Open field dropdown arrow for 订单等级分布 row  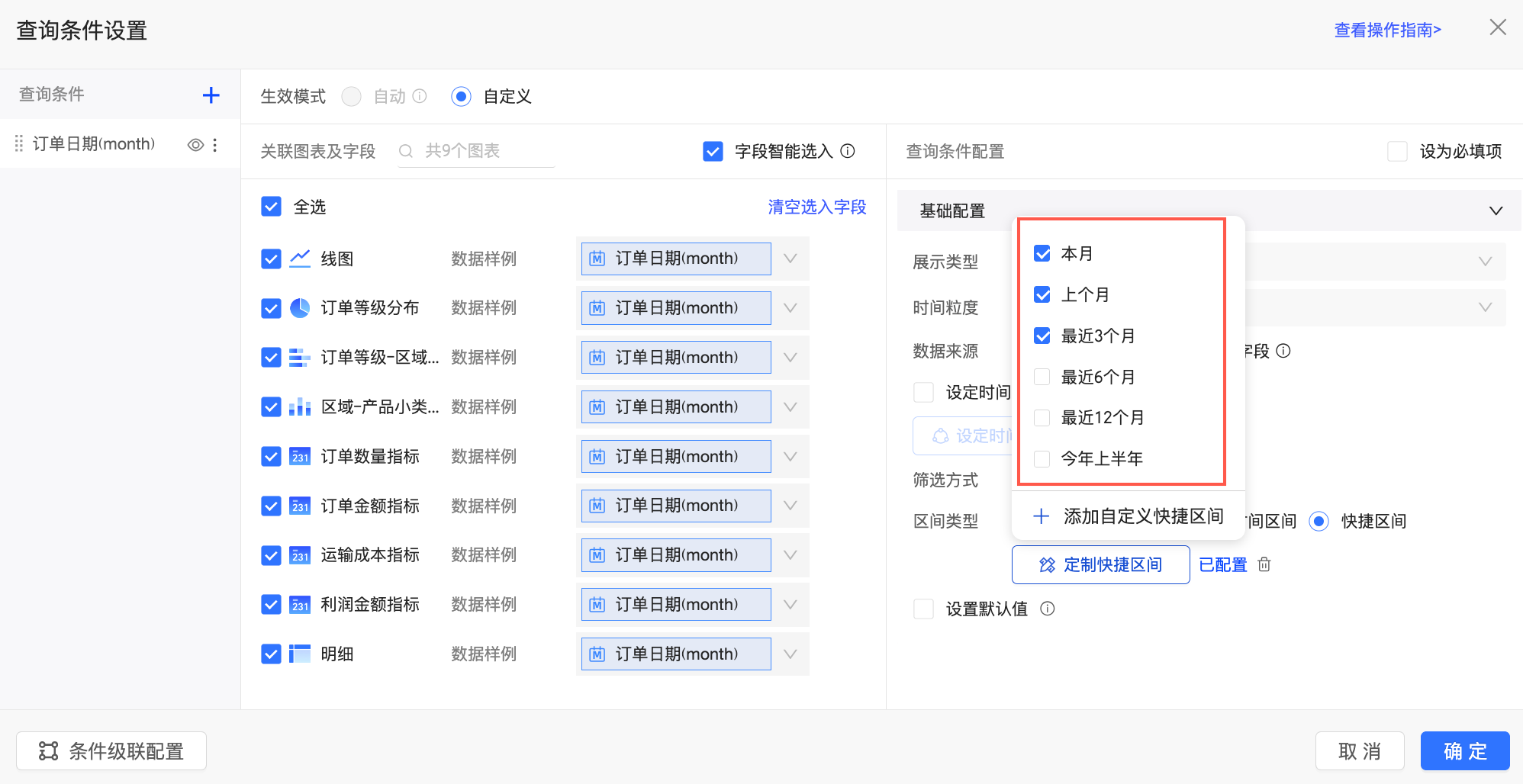coord(790,308)
